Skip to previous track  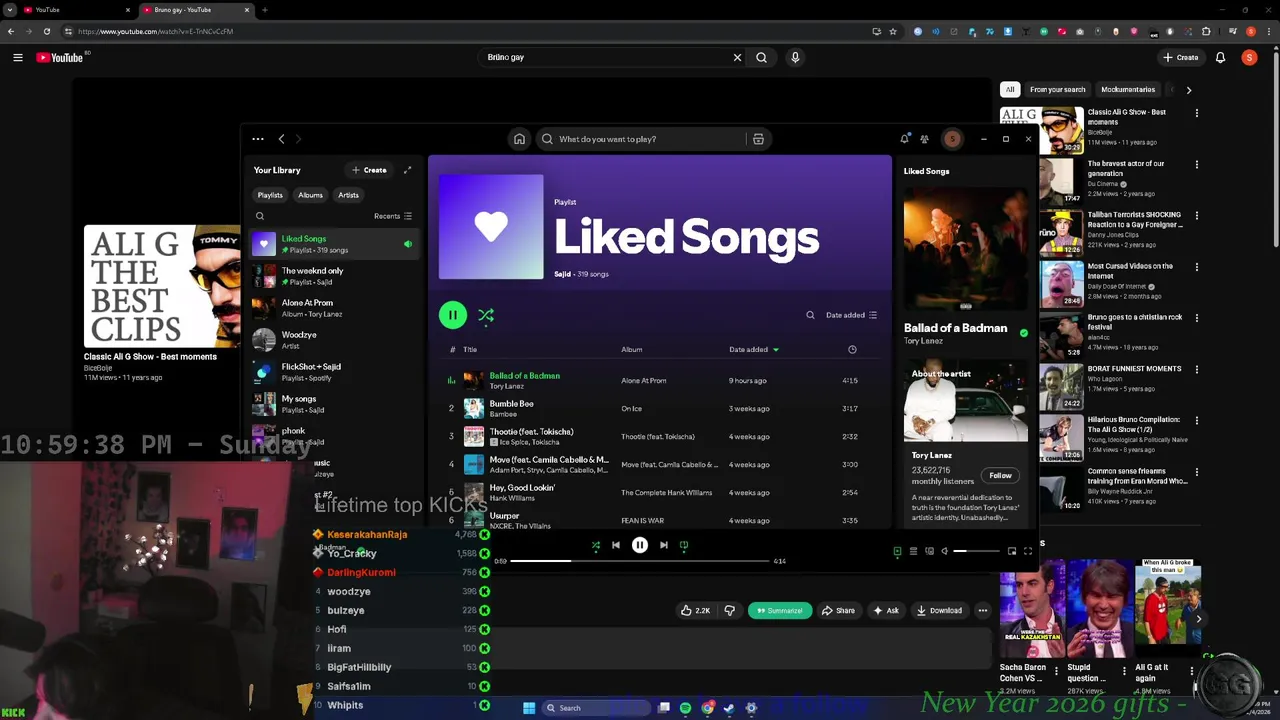pos(616,545)
